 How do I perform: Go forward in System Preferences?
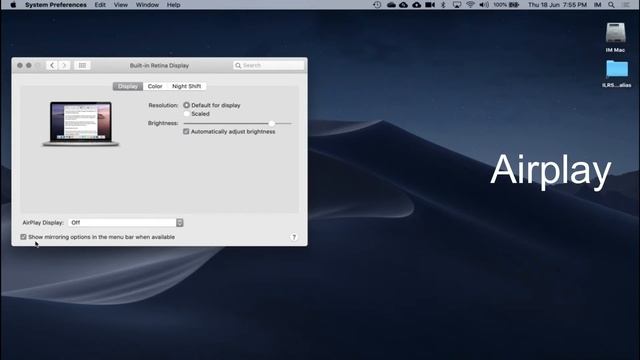[x=64, y=65]
